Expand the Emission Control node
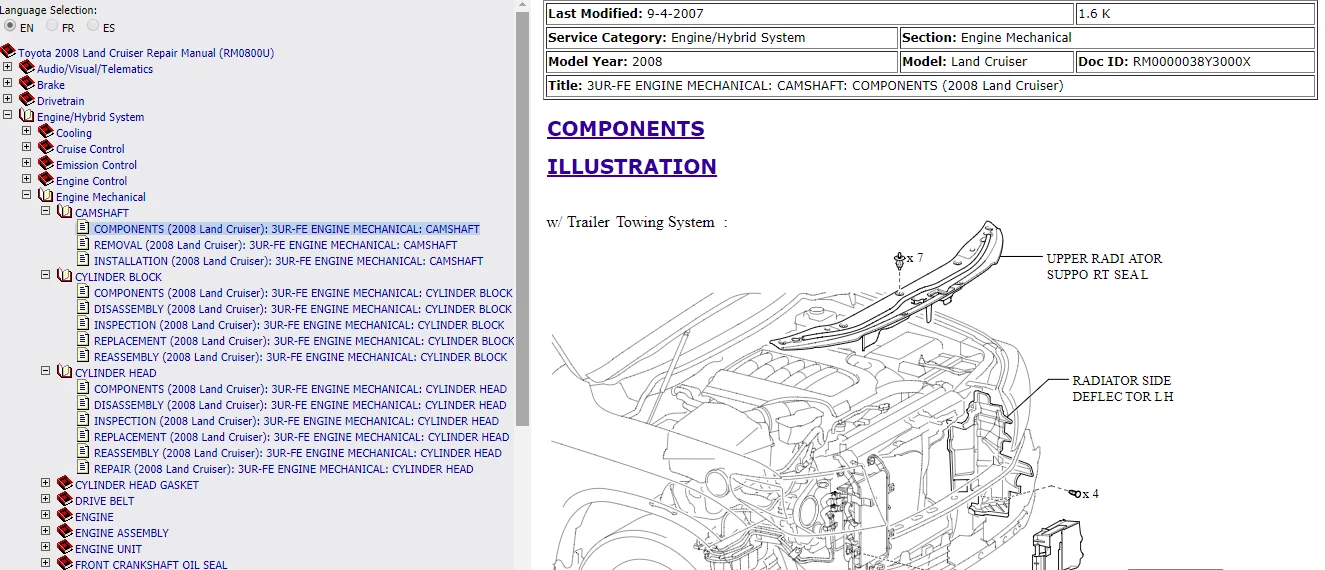The image size is (1325, 570). (x=27, y=164)
